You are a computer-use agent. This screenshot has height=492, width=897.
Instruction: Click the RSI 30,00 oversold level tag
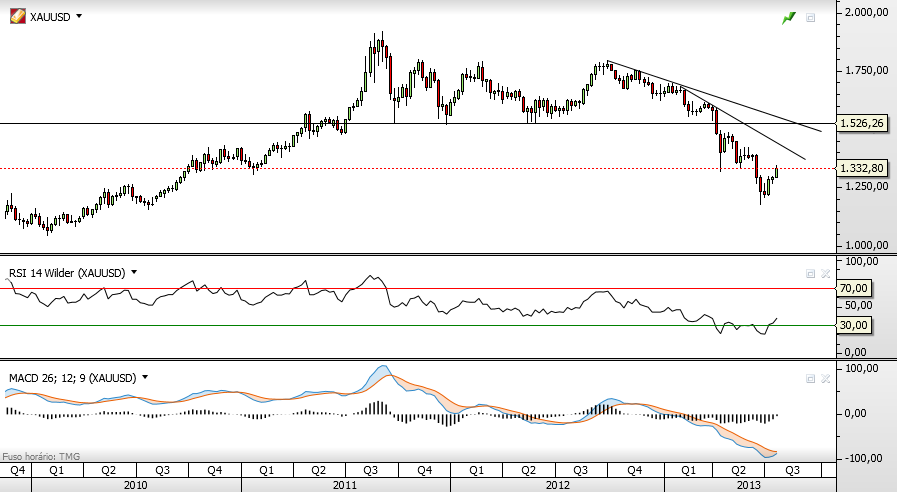(854, 326)
